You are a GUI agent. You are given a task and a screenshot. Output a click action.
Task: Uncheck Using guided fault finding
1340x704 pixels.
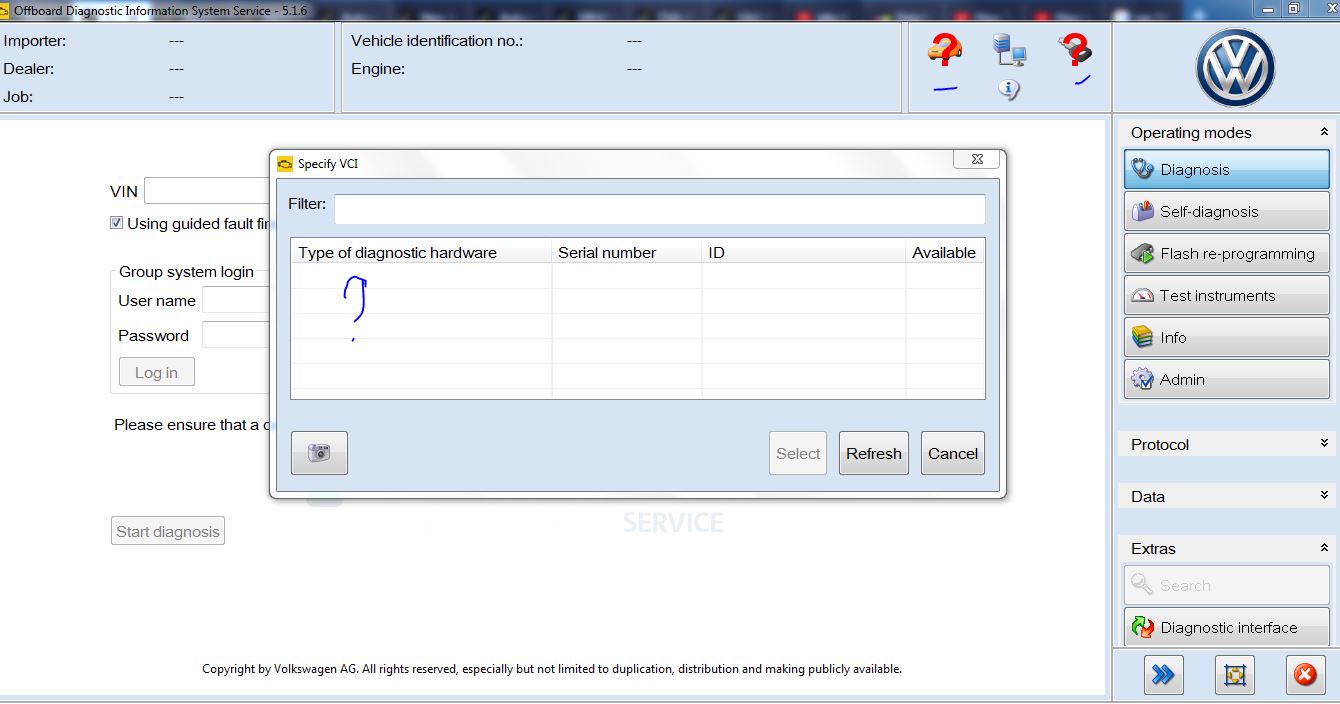pos(117,222)
